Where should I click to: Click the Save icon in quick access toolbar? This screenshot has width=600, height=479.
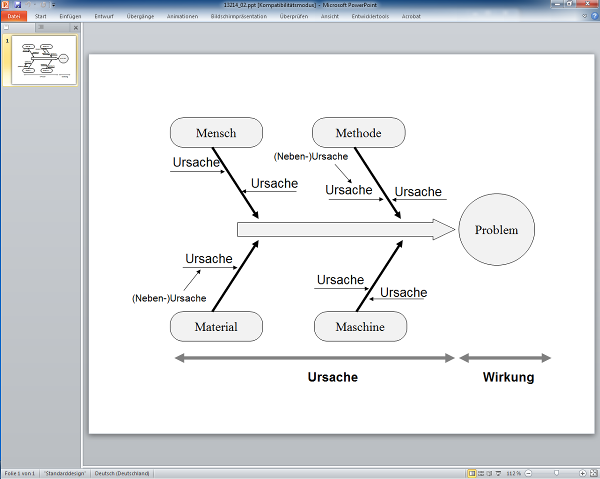pos(17,5)
